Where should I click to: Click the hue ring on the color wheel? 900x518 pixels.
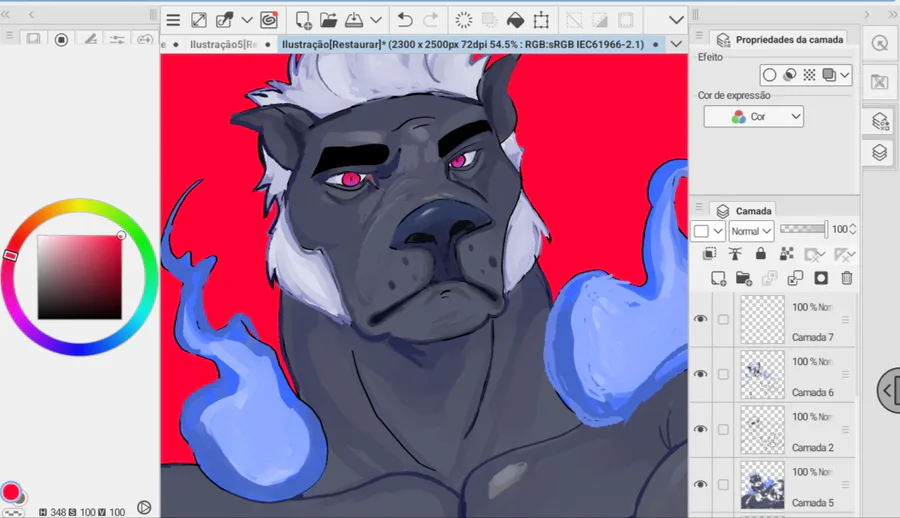pos(79,206)
